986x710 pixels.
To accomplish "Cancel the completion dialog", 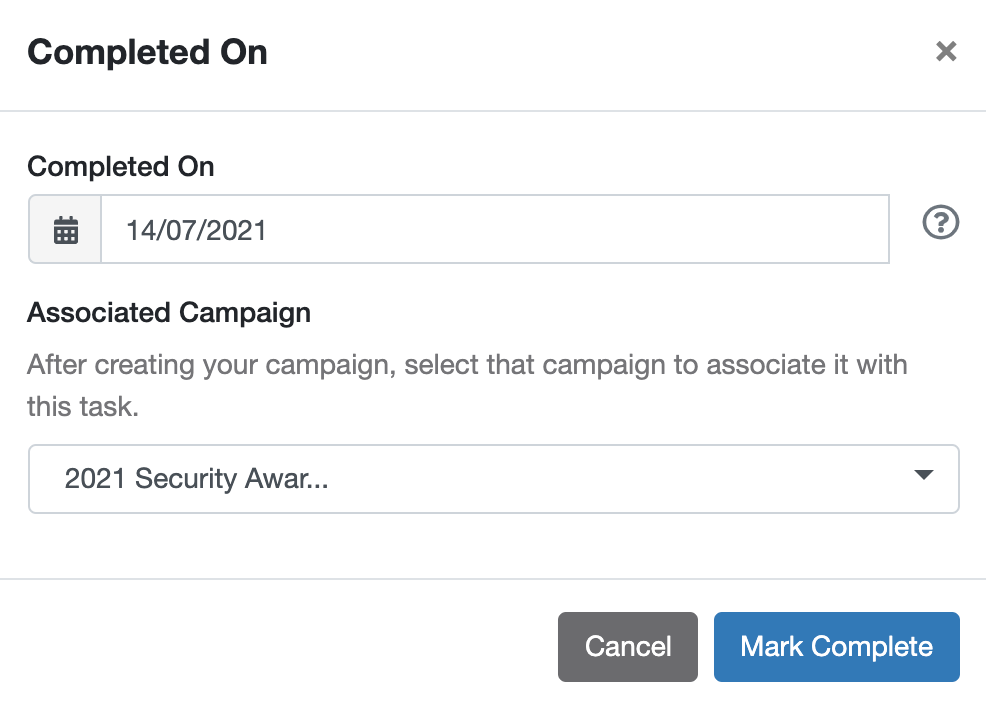I will tap(628, 646).
